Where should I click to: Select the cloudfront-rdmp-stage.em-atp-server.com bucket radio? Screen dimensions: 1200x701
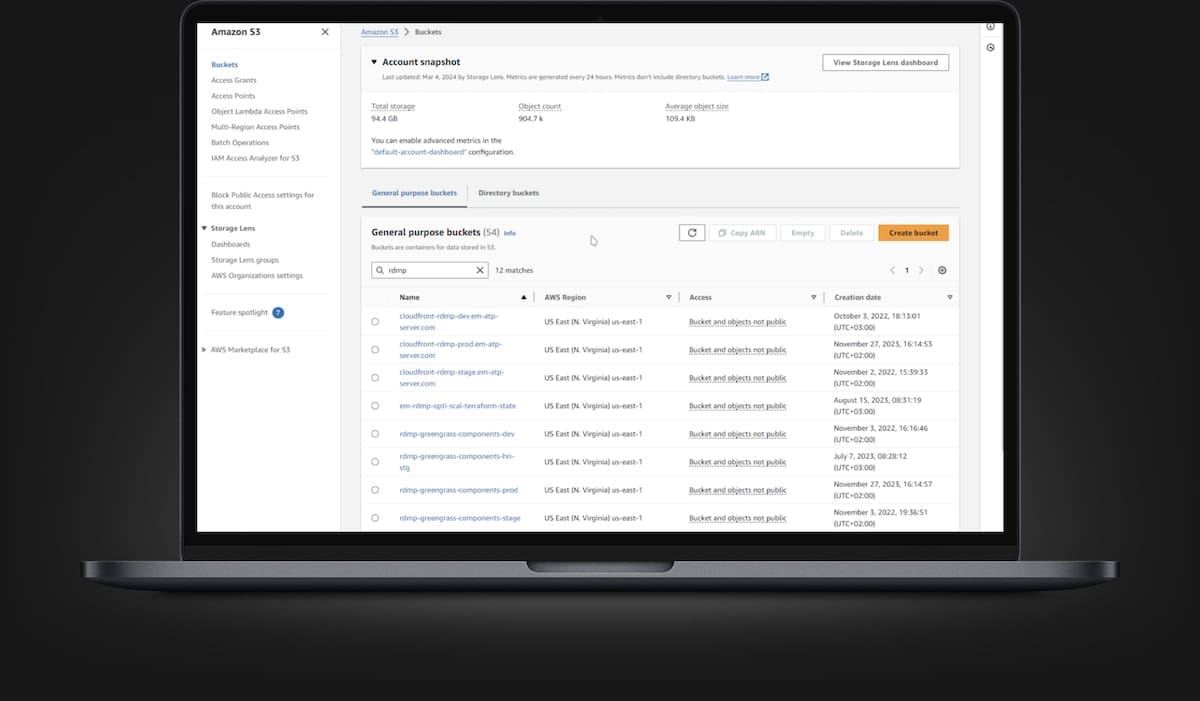pyautogui.click(x=375, y=377)
